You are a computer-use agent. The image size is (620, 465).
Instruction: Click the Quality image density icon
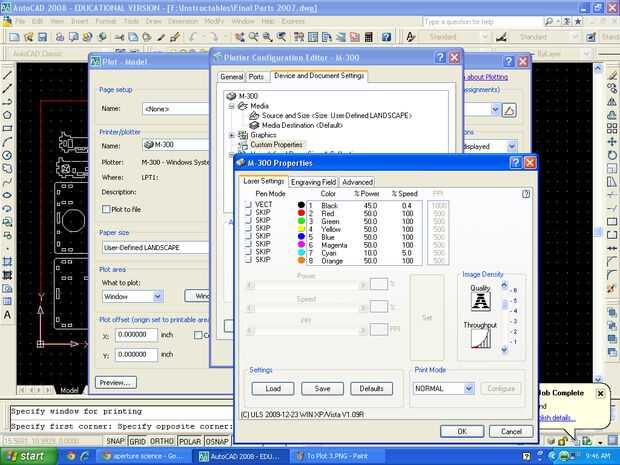[x=481, y=302]
